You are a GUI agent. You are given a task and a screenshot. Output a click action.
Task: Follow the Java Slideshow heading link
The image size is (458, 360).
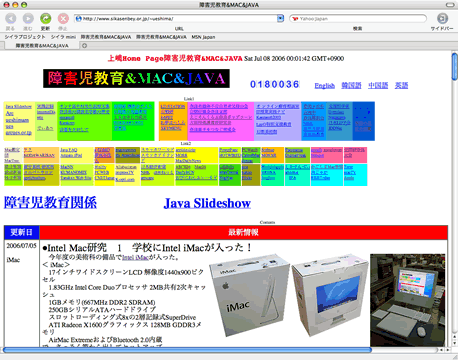(207, 203)
